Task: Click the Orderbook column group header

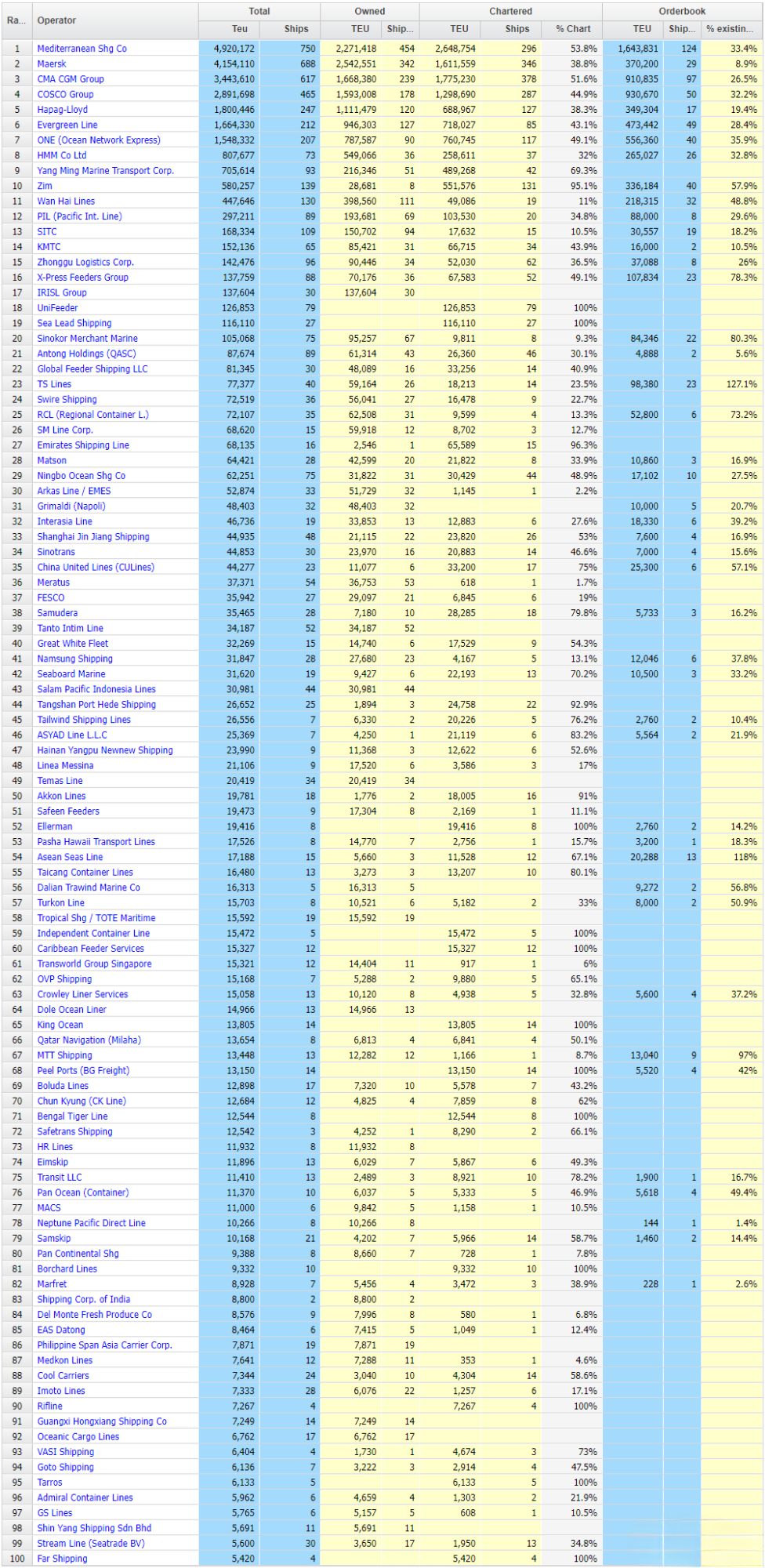Action: point(683,12)
